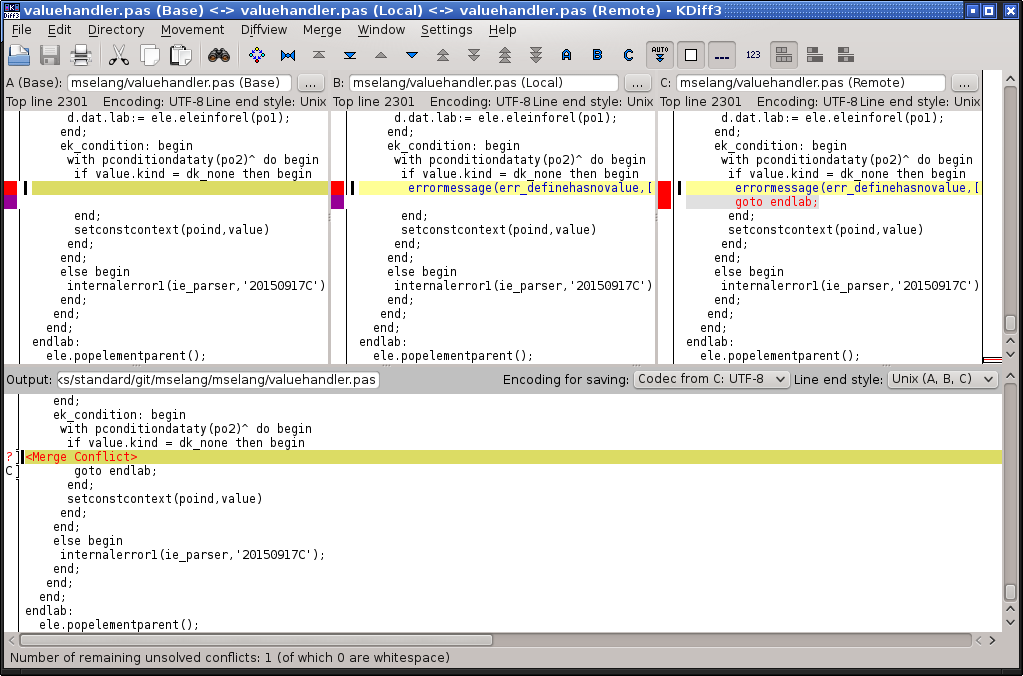Browse for file C (Remote) button
The height and width of the screenshot is (676, 1023).
[x=964, y=83]
